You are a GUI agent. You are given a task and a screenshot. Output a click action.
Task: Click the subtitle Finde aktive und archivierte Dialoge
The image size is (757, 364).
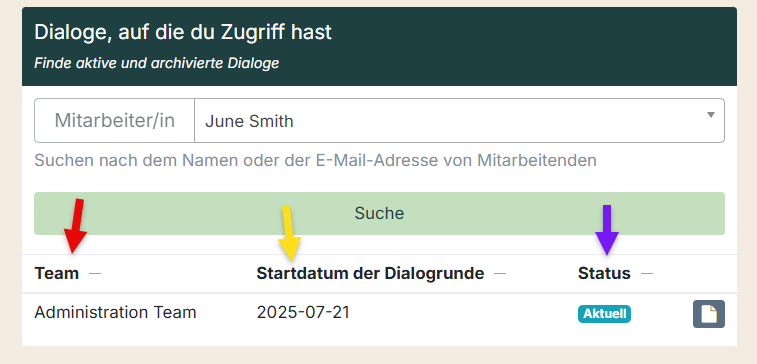[x=156, y=63]
